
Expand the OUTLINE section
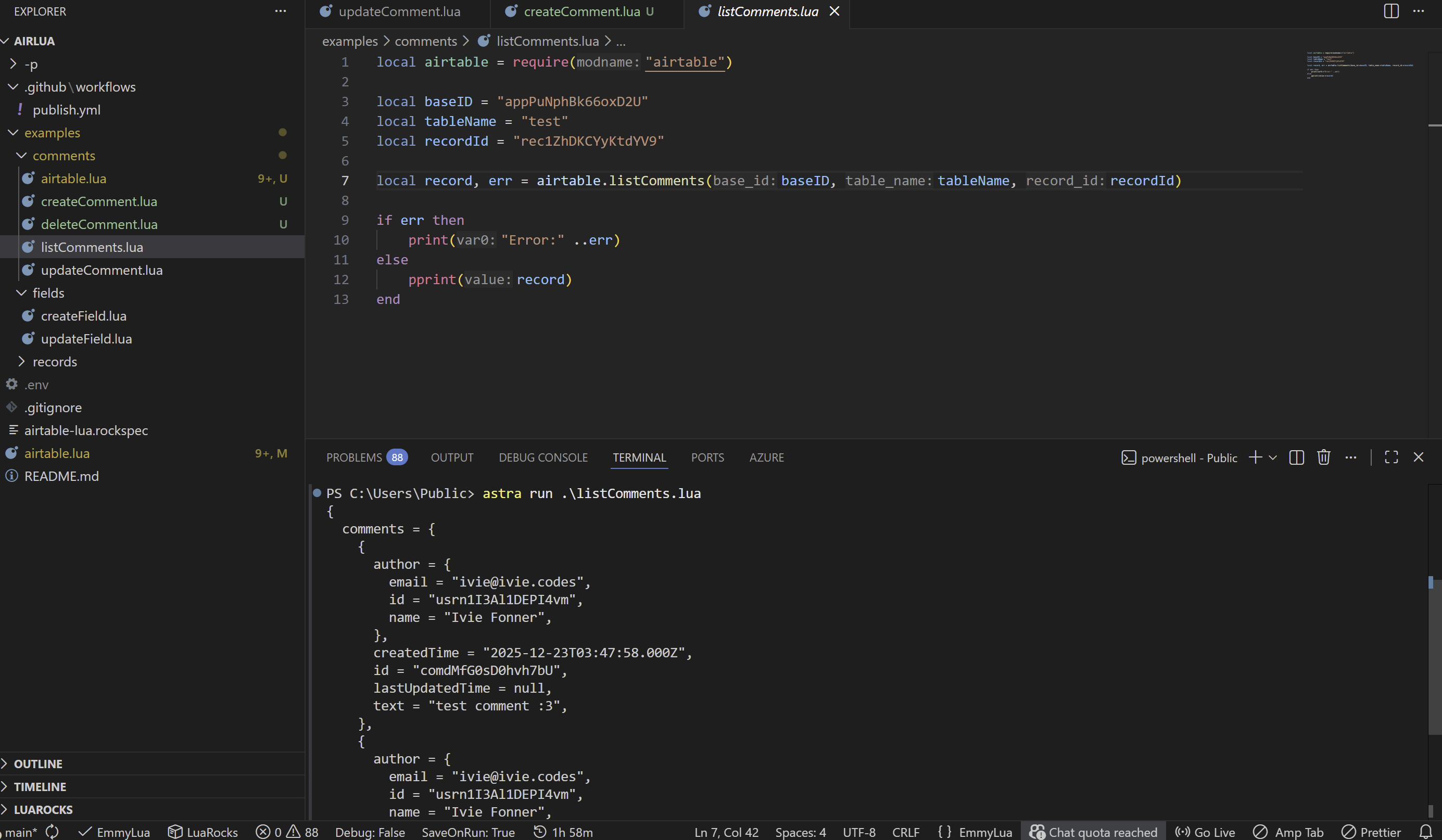[38, 763]
